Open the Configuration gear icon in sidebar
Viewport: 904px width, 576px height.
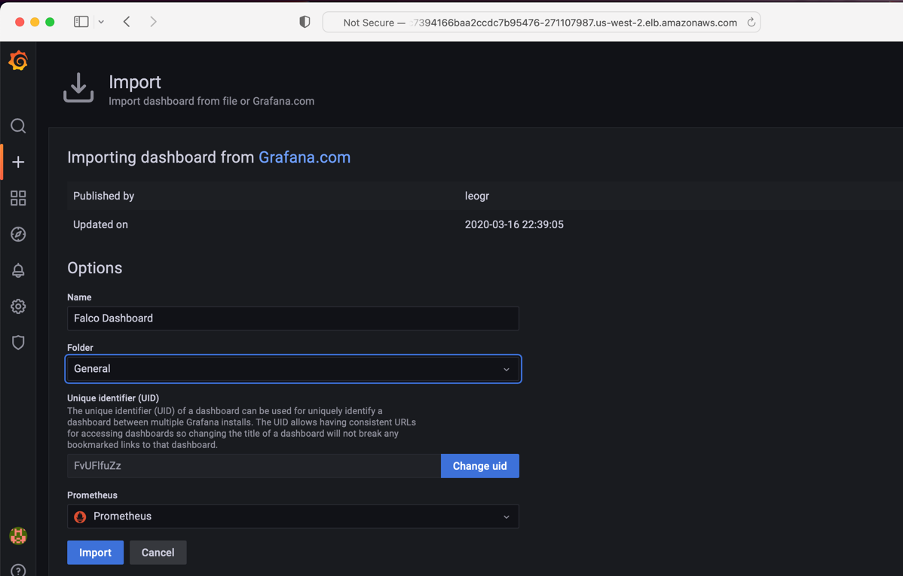click(x=18, y=306)
